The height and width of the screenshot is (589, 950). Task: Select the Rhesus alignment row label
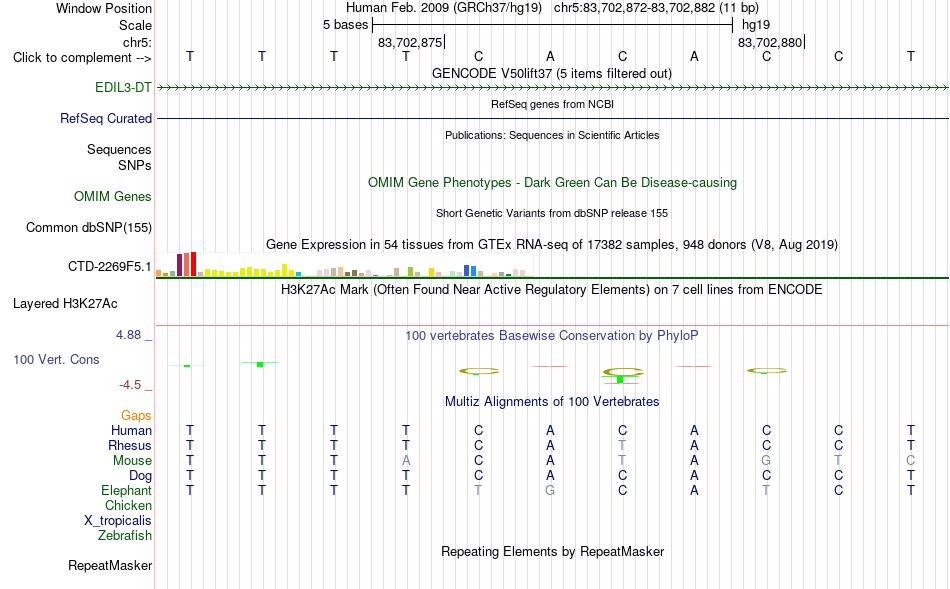130,445
